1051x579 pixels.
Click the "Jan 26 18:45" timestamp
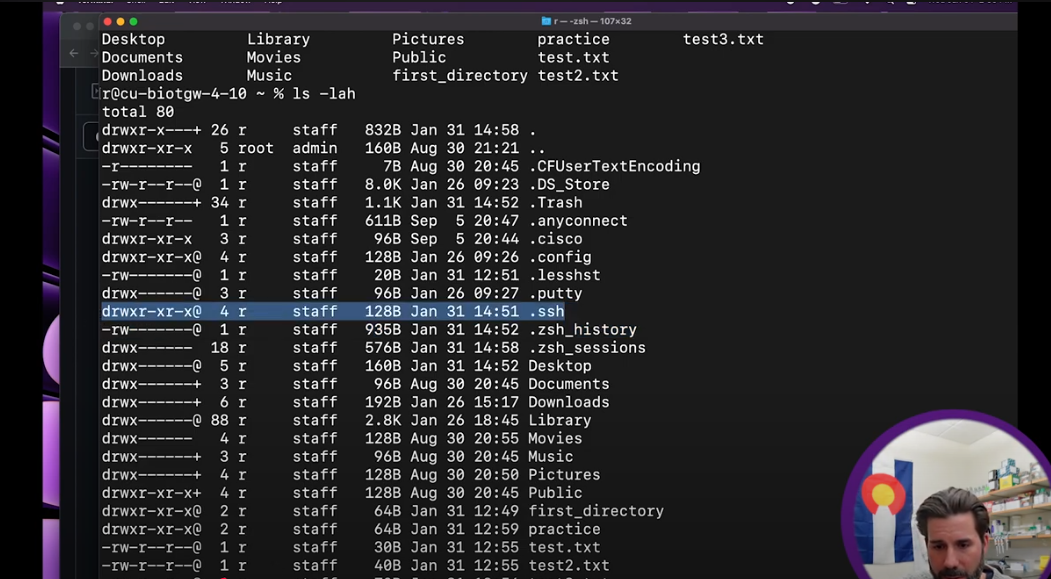pos(465,420)
